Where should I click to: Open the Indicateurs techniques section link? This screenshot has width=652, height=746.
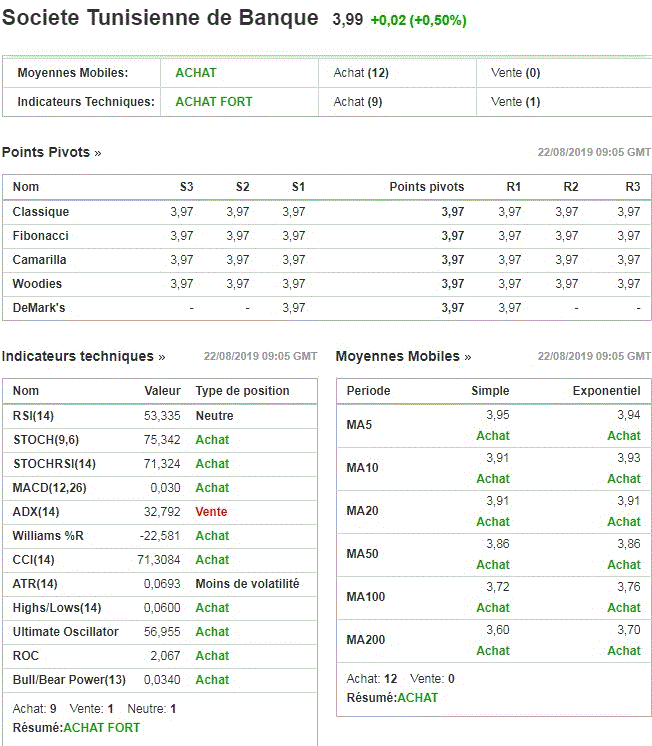tap(83, 356)
